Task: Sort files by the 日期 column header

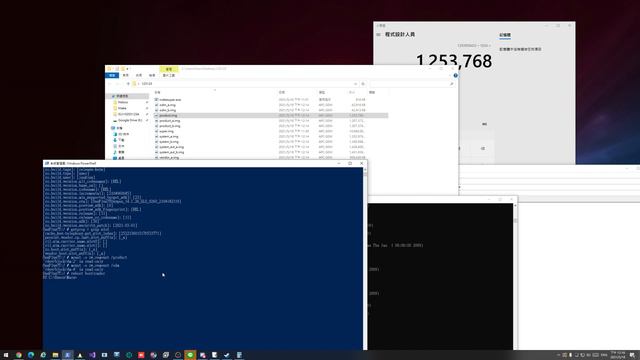Action: (x=282, y=93)
